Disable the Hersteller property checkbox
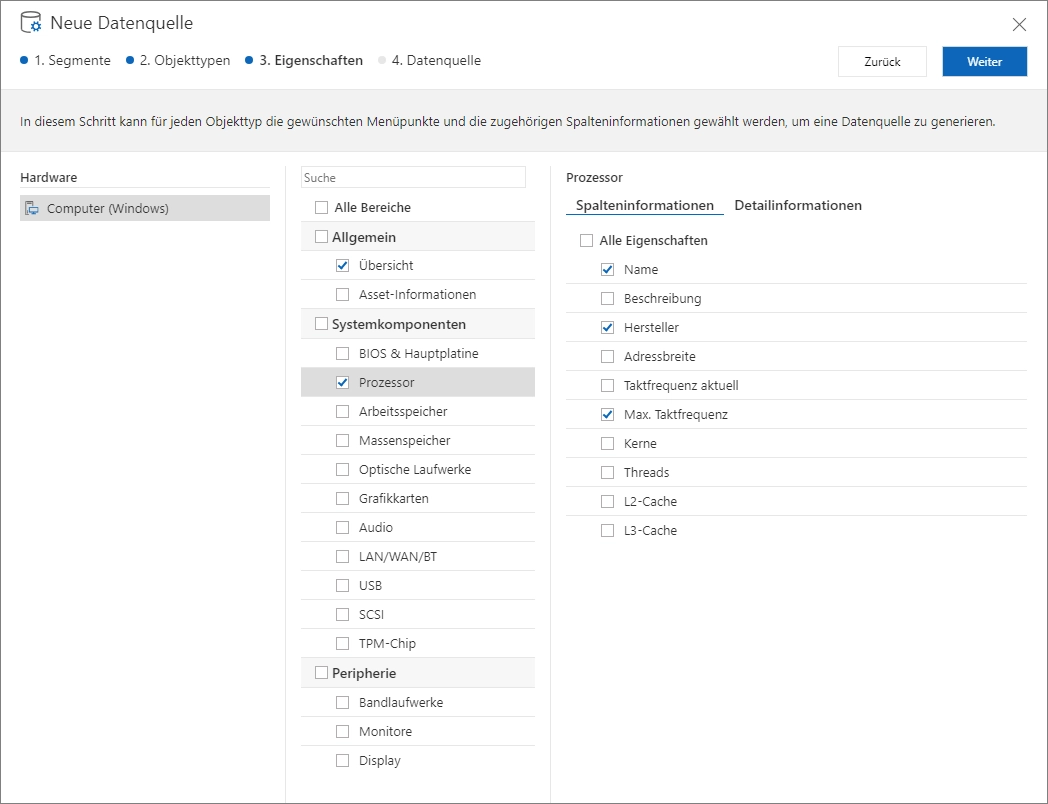The width and height of the screenshot is (1048, 804). coord(607,328)
